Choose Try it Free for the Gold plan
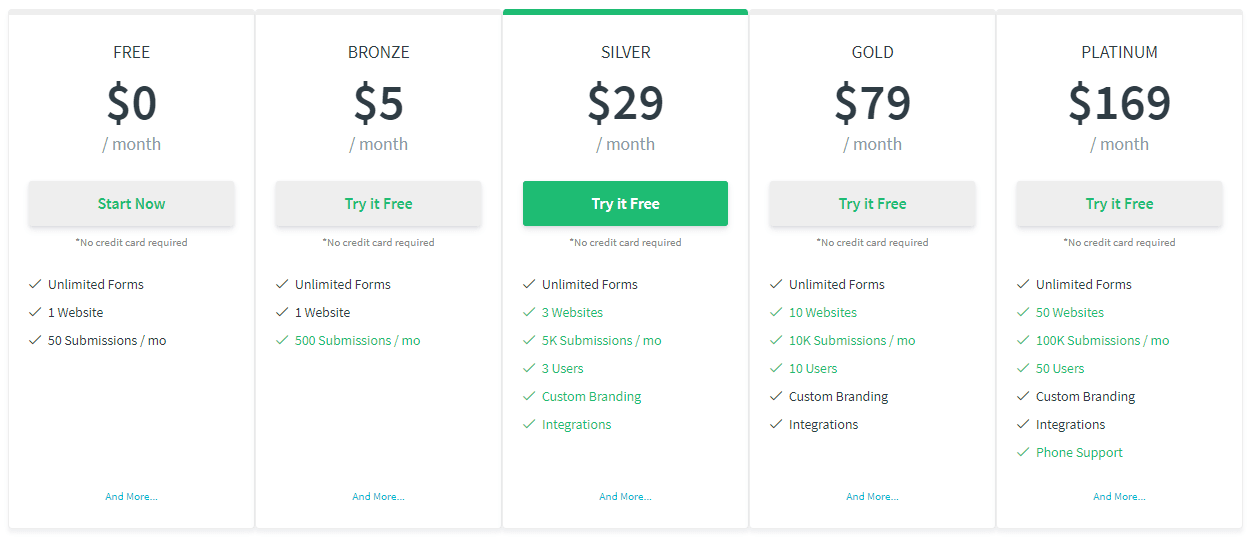This screenshot has height=538, width=1253. click(x=872, y=204)
